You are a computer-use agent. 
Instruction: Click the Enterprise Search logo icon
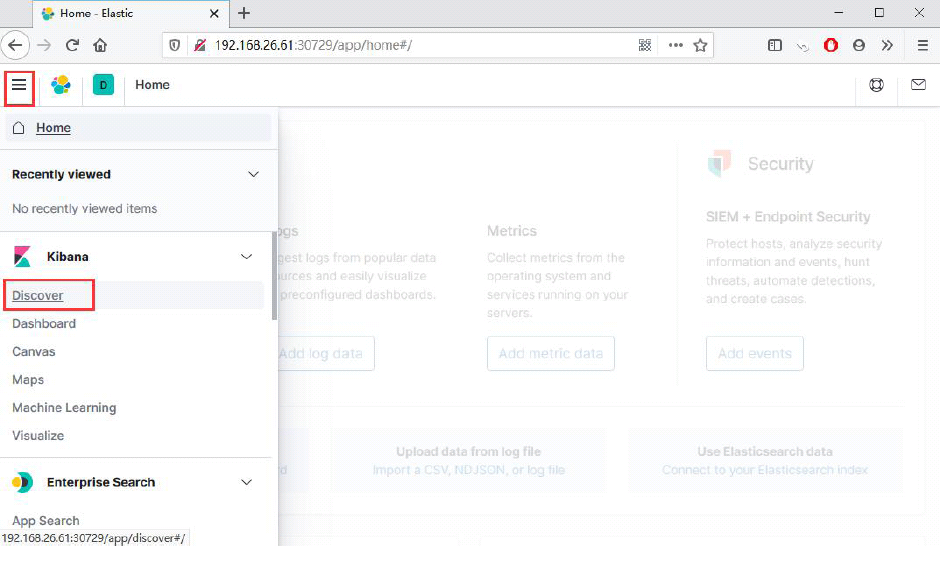[x=22, y=483]
